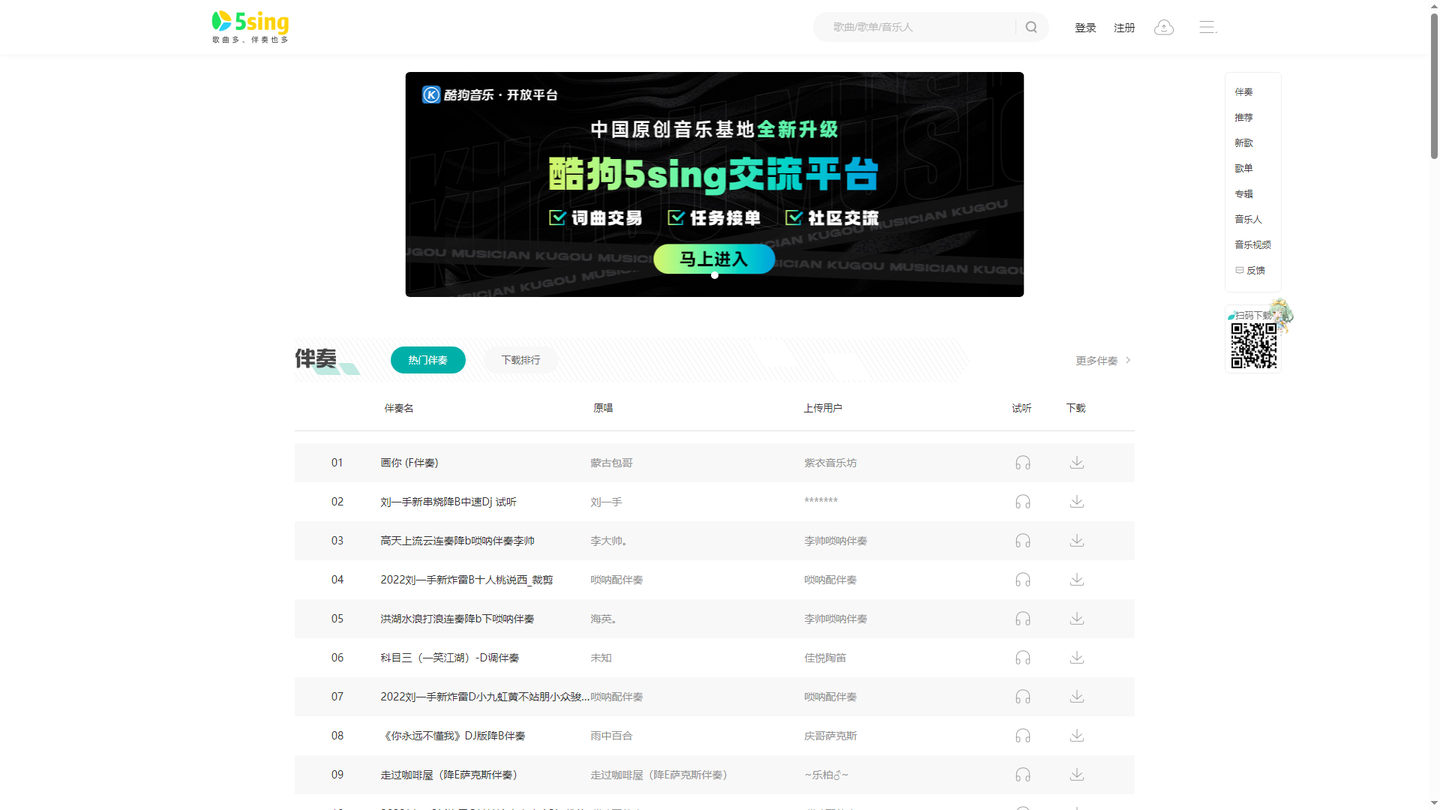Listen to 走过咖啡屋 accompaniment

coord(1023,775)
